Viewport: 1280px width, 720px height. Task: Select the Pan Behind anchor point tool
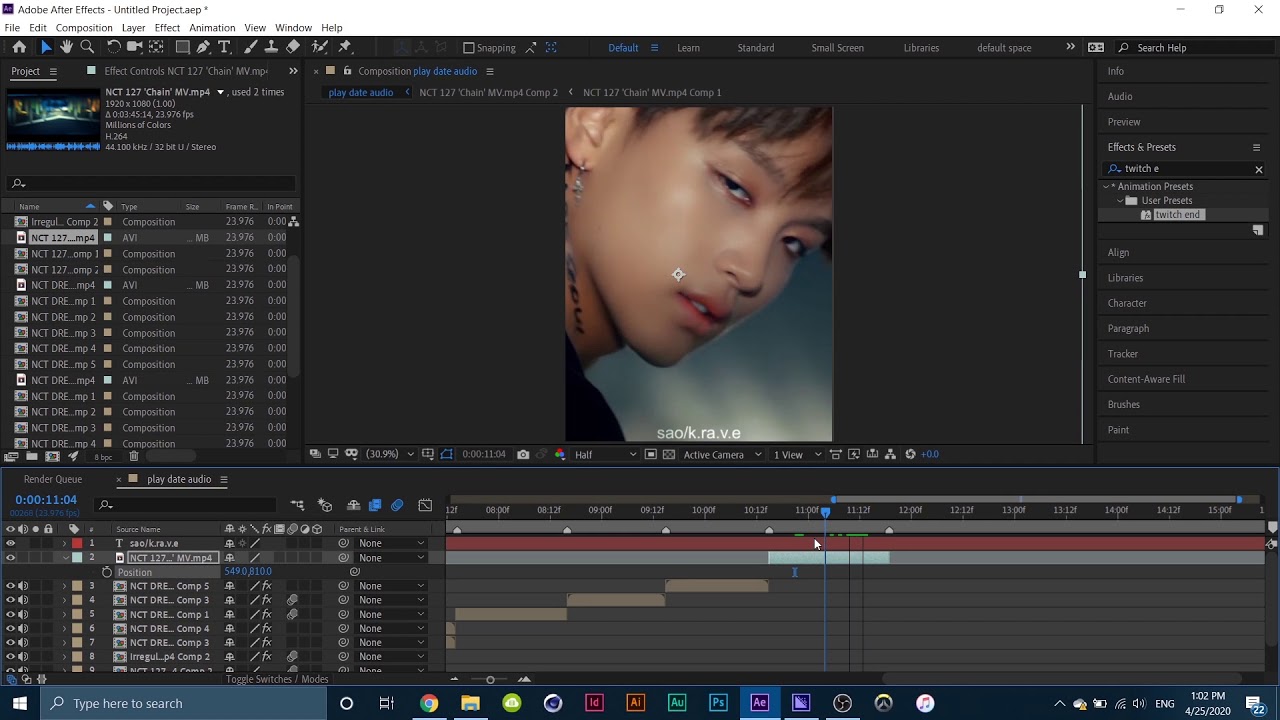tap(156, 47)
